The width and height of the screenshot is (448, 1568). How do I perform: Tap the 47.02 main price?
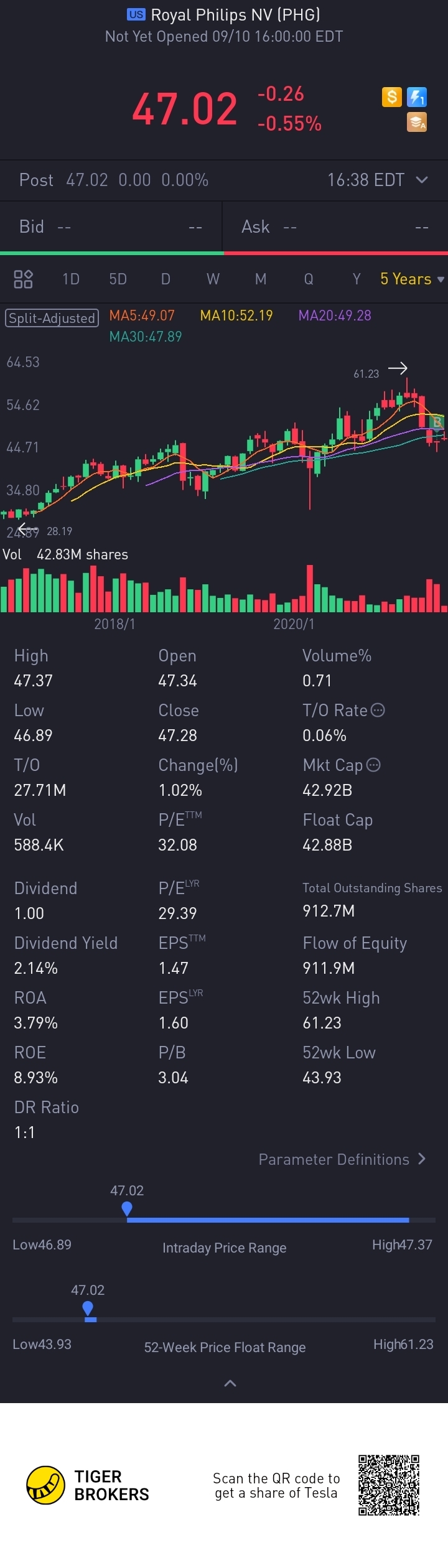coord(185,109)
